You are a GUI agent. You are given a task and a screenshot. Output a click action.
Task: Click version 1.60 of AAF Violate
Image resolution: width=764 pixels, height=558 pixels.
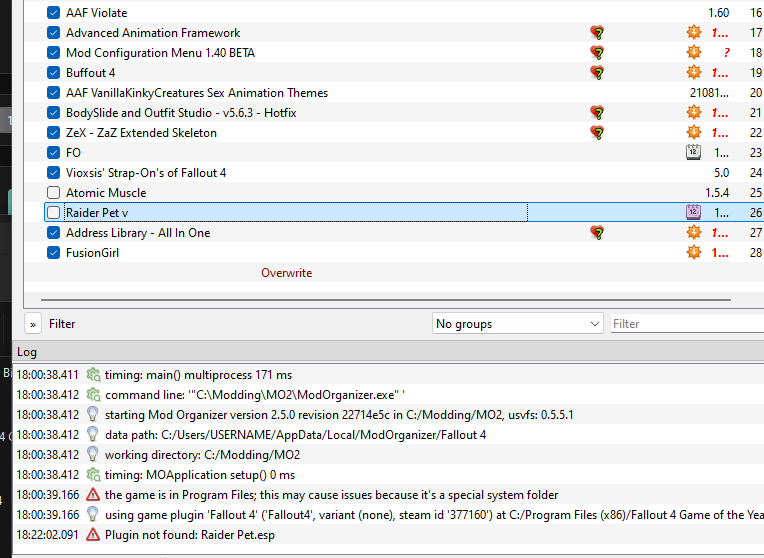[x=719, y=13]
